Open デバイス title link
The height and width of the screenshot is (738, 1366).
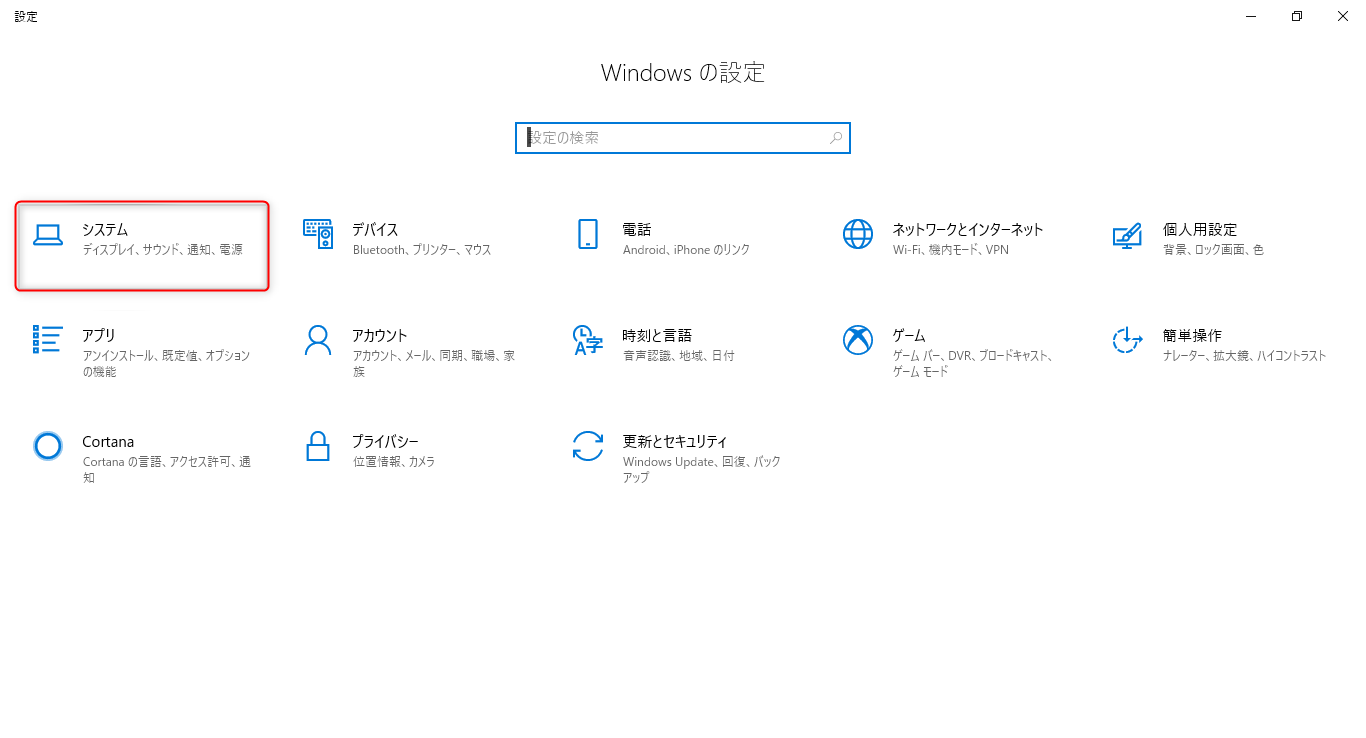click(375, 230)
